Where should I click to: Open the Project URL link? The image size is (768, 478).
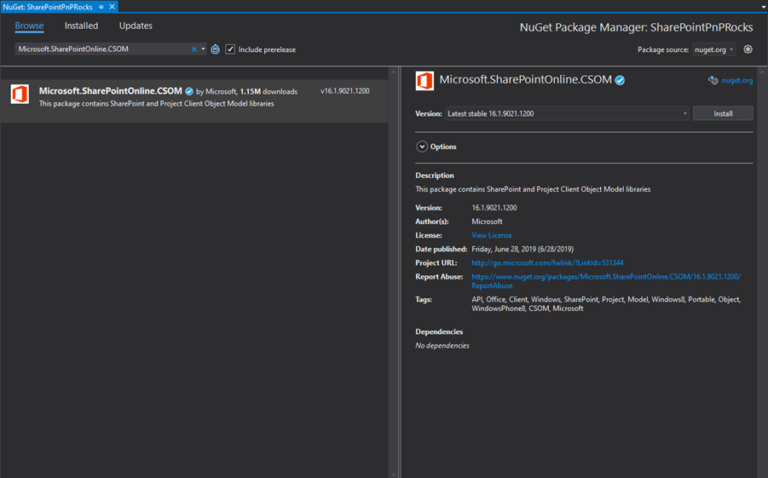click(x=547, y=263)
